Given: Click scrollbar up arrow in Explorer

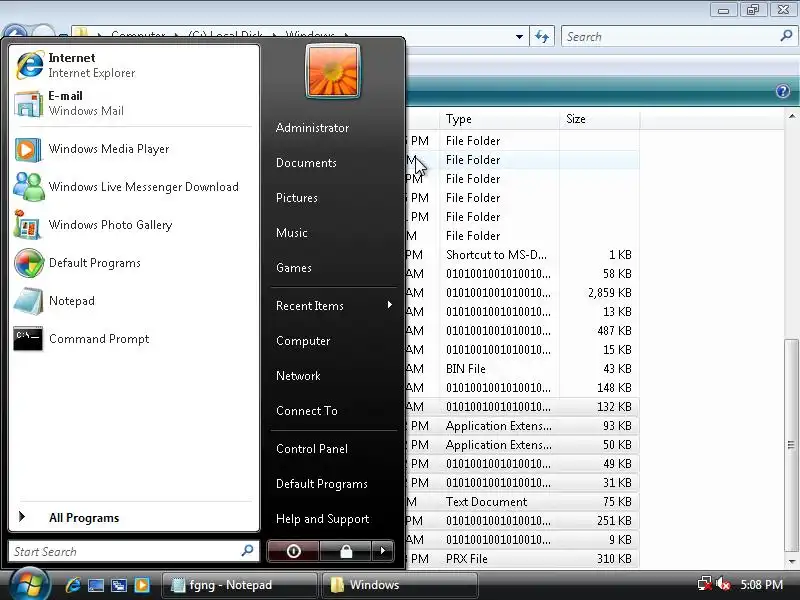Looking at the screenshot, I should click(791, 116).
